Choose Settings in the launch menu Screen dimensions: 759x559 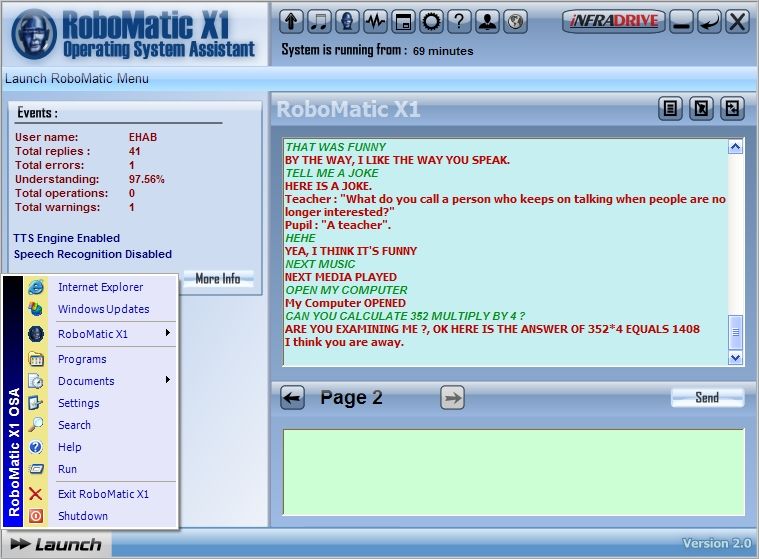click(x=78, y=403)
